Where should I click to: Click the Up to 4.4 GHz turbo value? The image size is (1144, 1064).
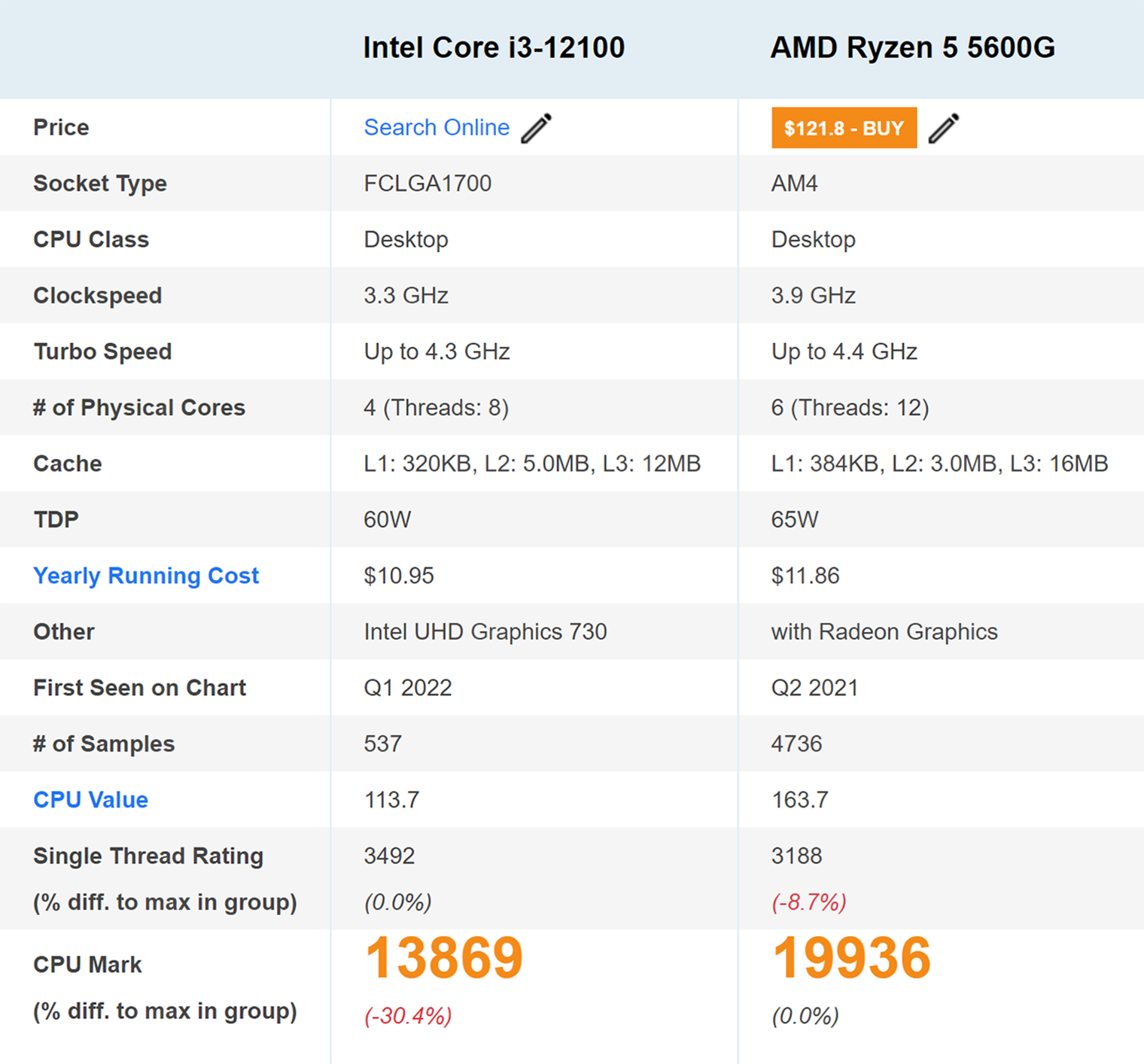(x=844, y=351)
